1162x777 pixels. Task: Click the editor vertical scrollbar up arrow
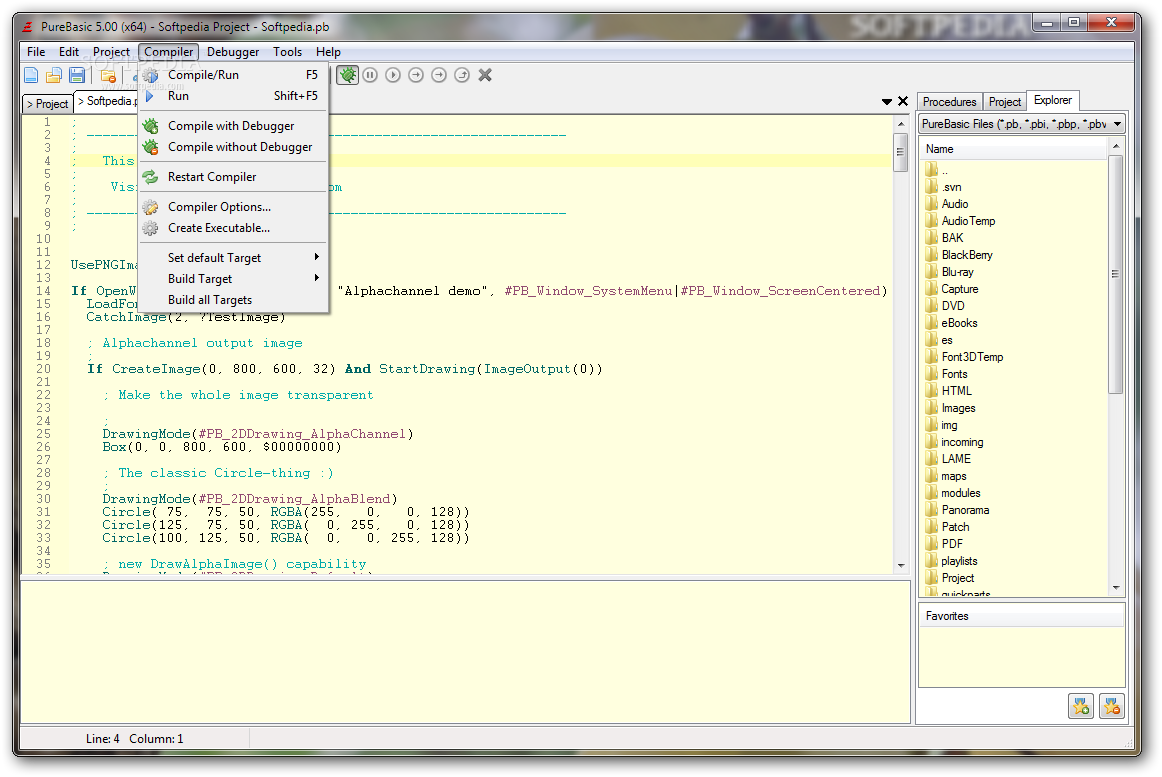coord(901,124)
